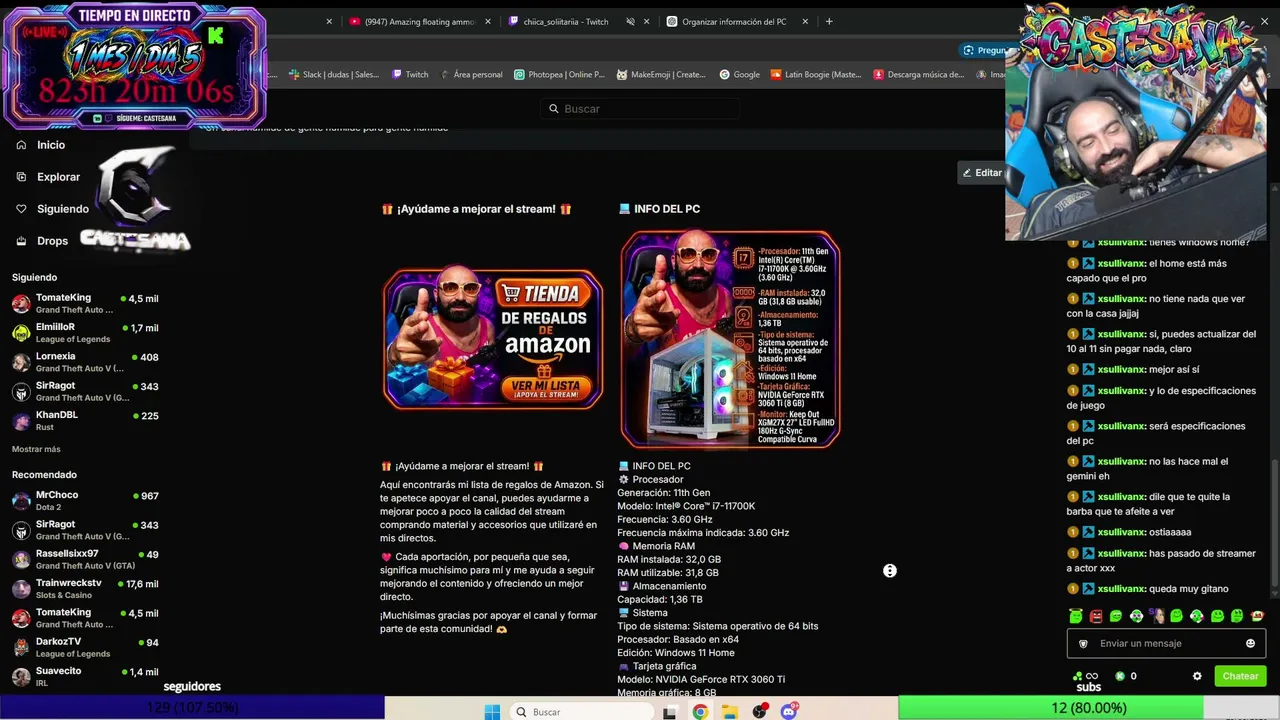Click the xsullivanx username on last chat message

(1121, 589)
